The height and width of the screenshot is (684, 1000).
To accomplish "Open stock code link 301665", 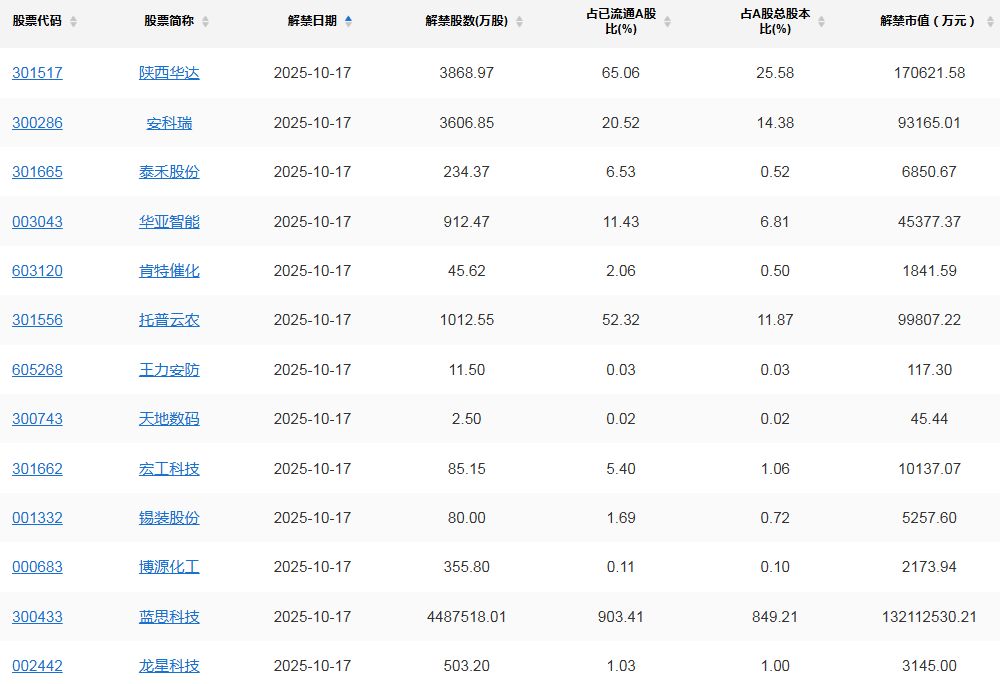I will click(37, 172).
